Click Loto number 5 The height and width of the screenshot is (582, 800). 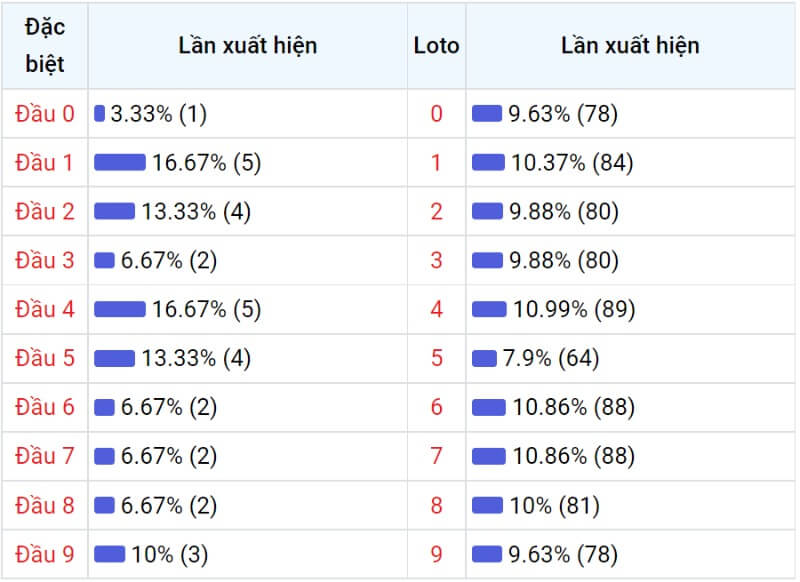436,358
